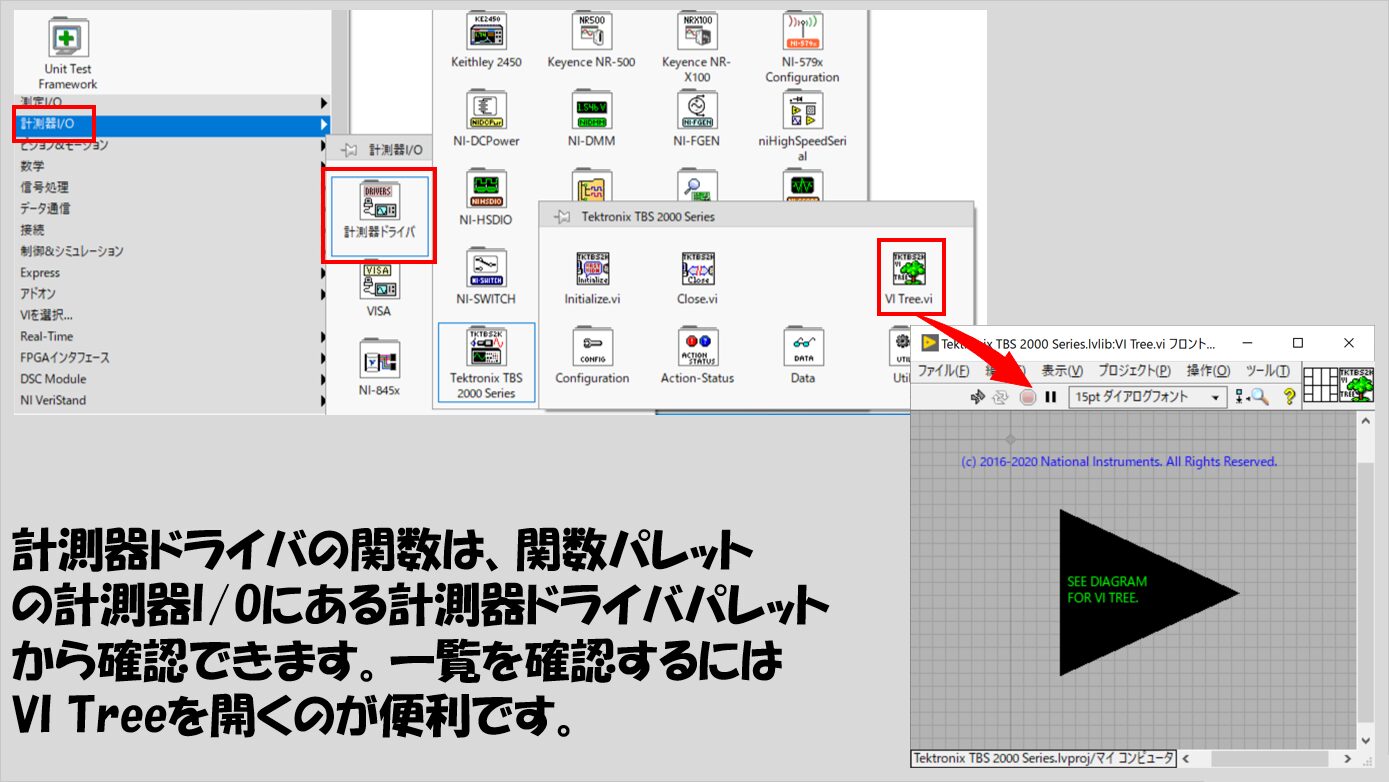Select the Initialize.vi function
The image size is (1389, 782).
pyautogui.click(x=592, y=278)
